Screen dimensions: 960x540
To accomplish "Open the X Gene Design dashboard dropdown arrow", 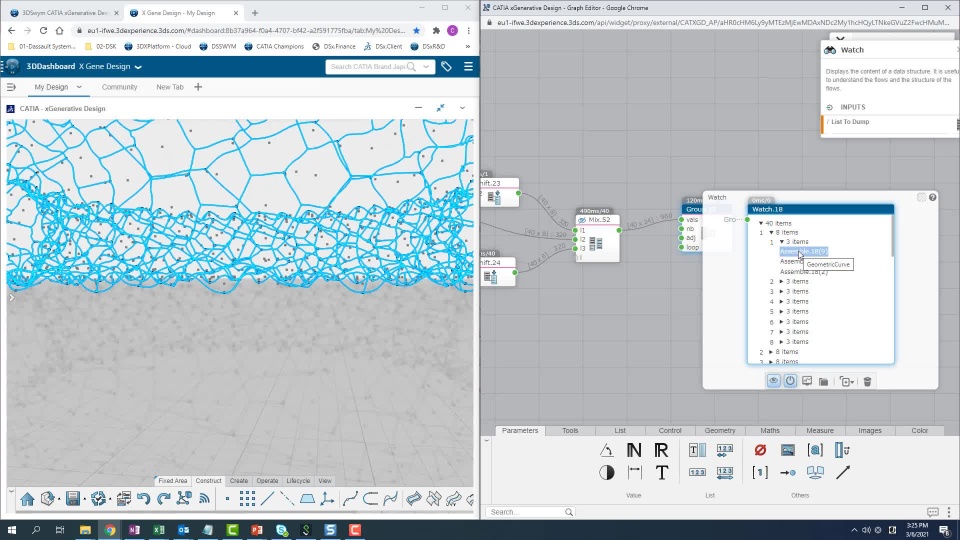I will coord(138,67).
